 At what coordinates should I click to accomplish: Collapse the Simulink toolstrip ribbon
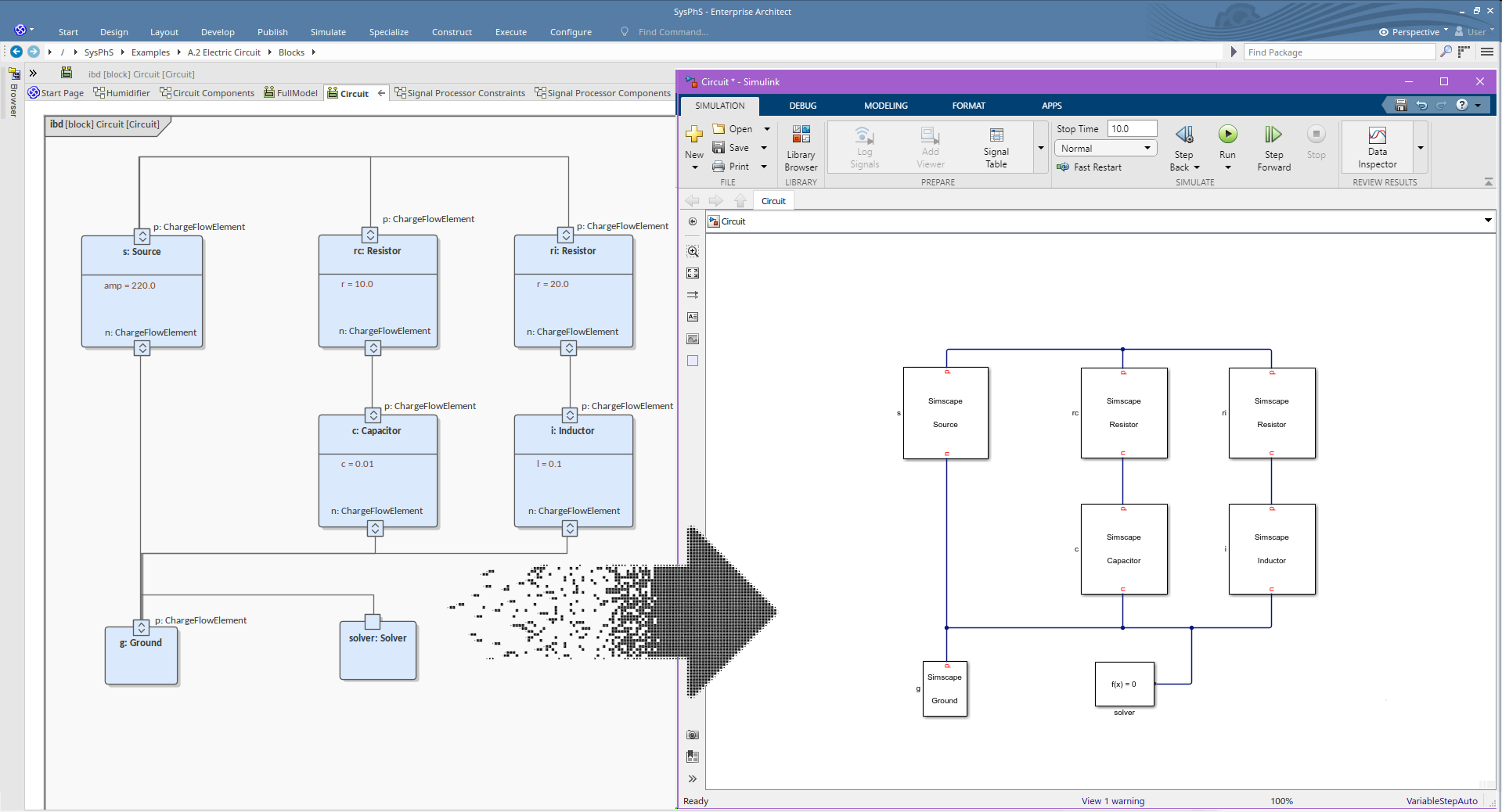pos(1488,181)
